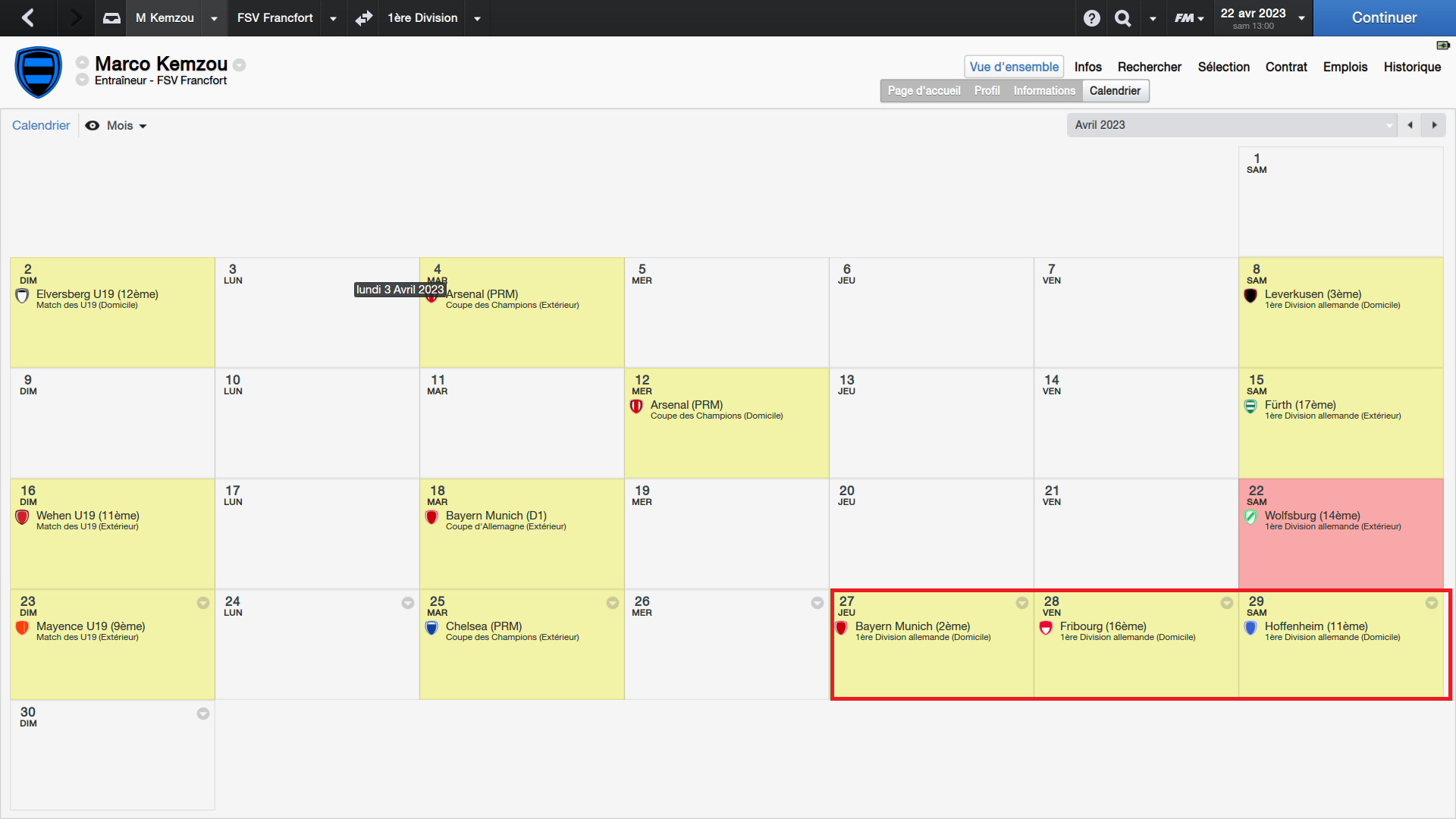Select the Profil sub-tab

click(x=987, y=91)
